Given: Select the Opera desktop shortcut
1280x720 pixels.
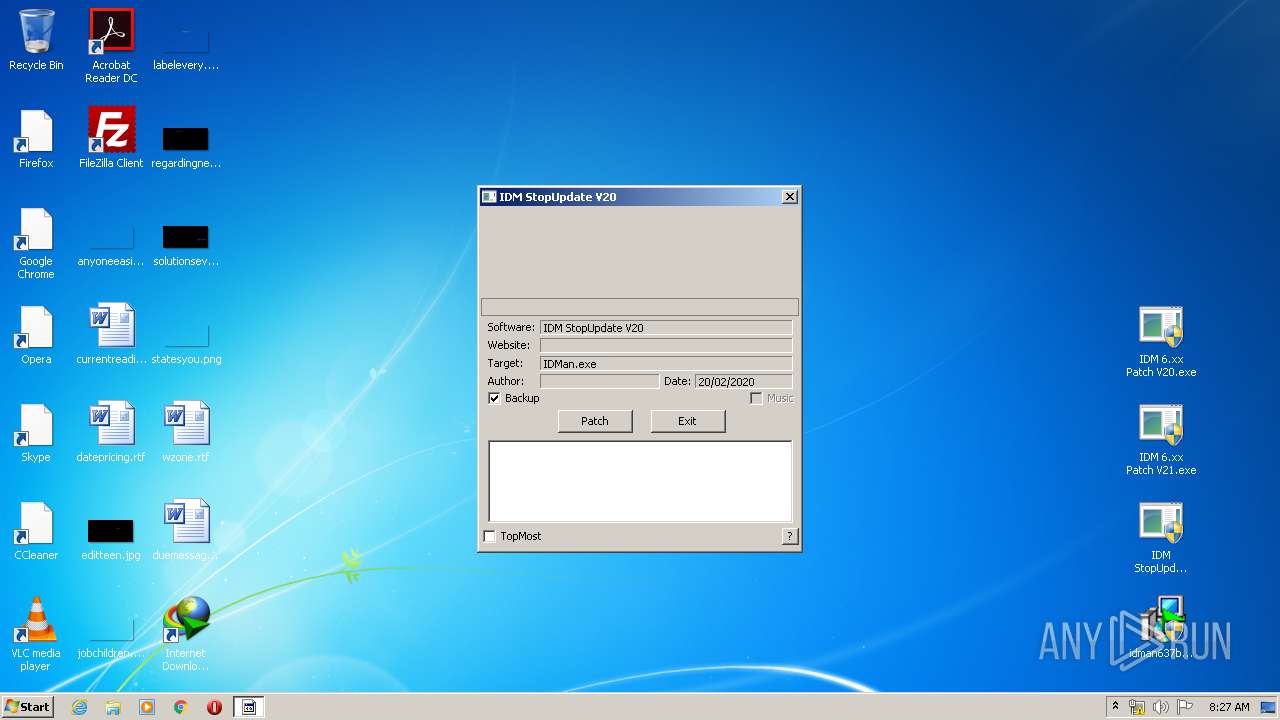Looking at the screenshot, I should 36,335.
